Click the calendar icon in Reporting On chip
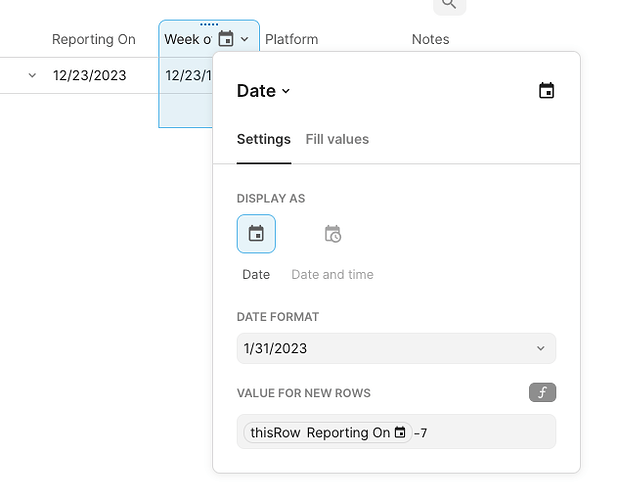 click(x=400, y=433)
